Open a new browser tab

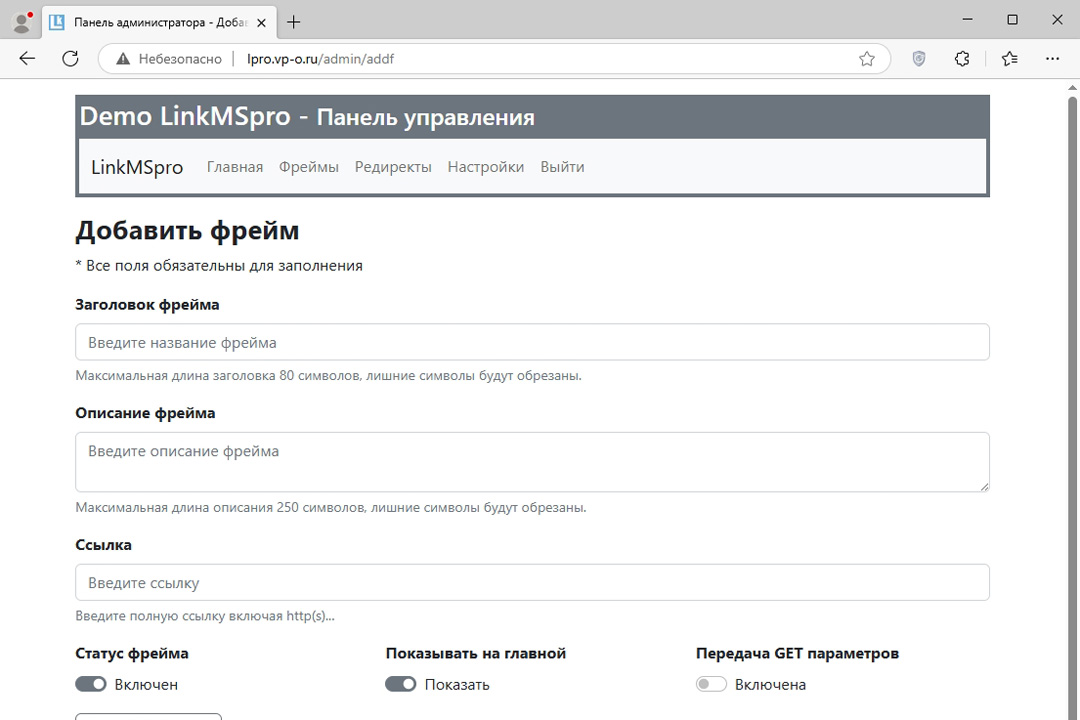point(293,22)
